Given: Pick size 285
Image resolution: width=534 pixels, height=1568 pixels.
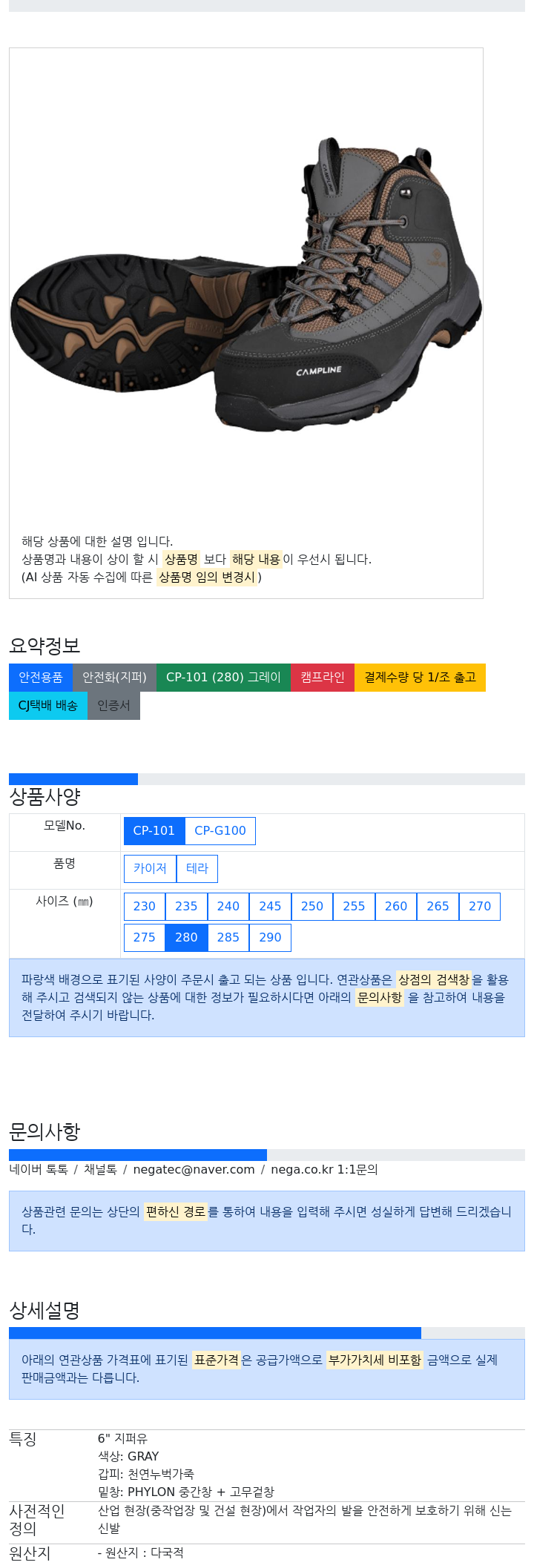Looking at the screenshot, I should [228, 938].
